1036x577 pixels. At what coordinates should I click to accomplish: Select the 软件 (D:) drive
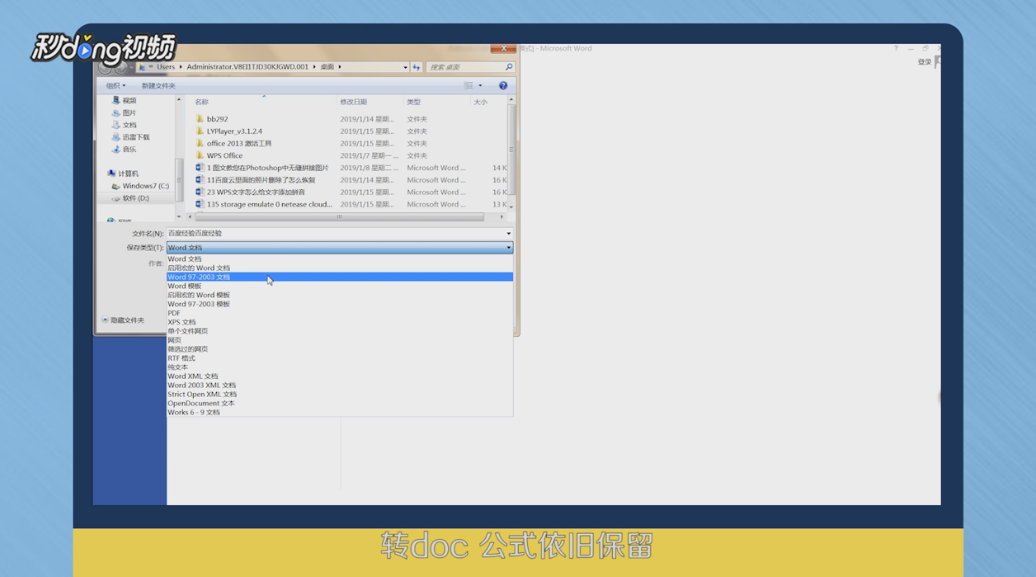pos(130,198)
